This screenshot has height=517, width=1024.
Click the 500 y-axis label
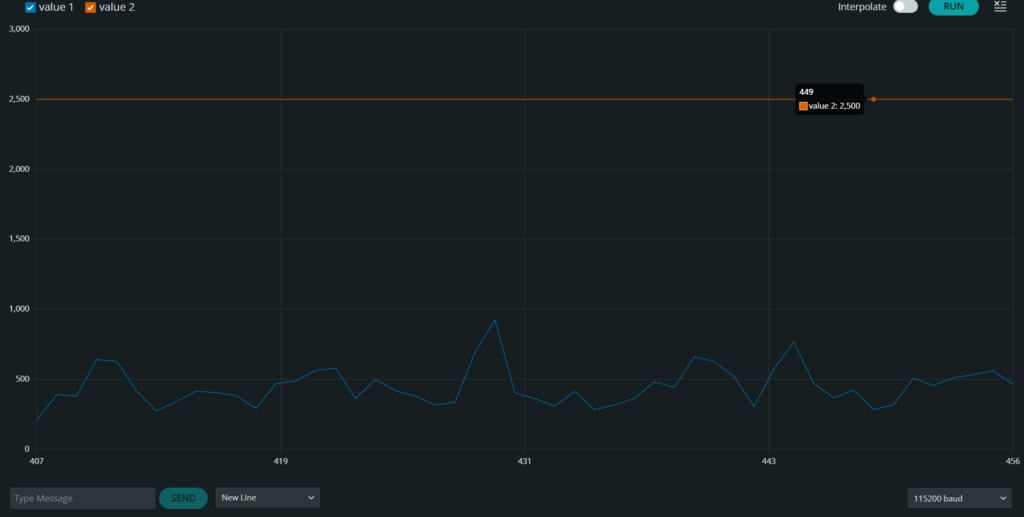pos(23,379)
